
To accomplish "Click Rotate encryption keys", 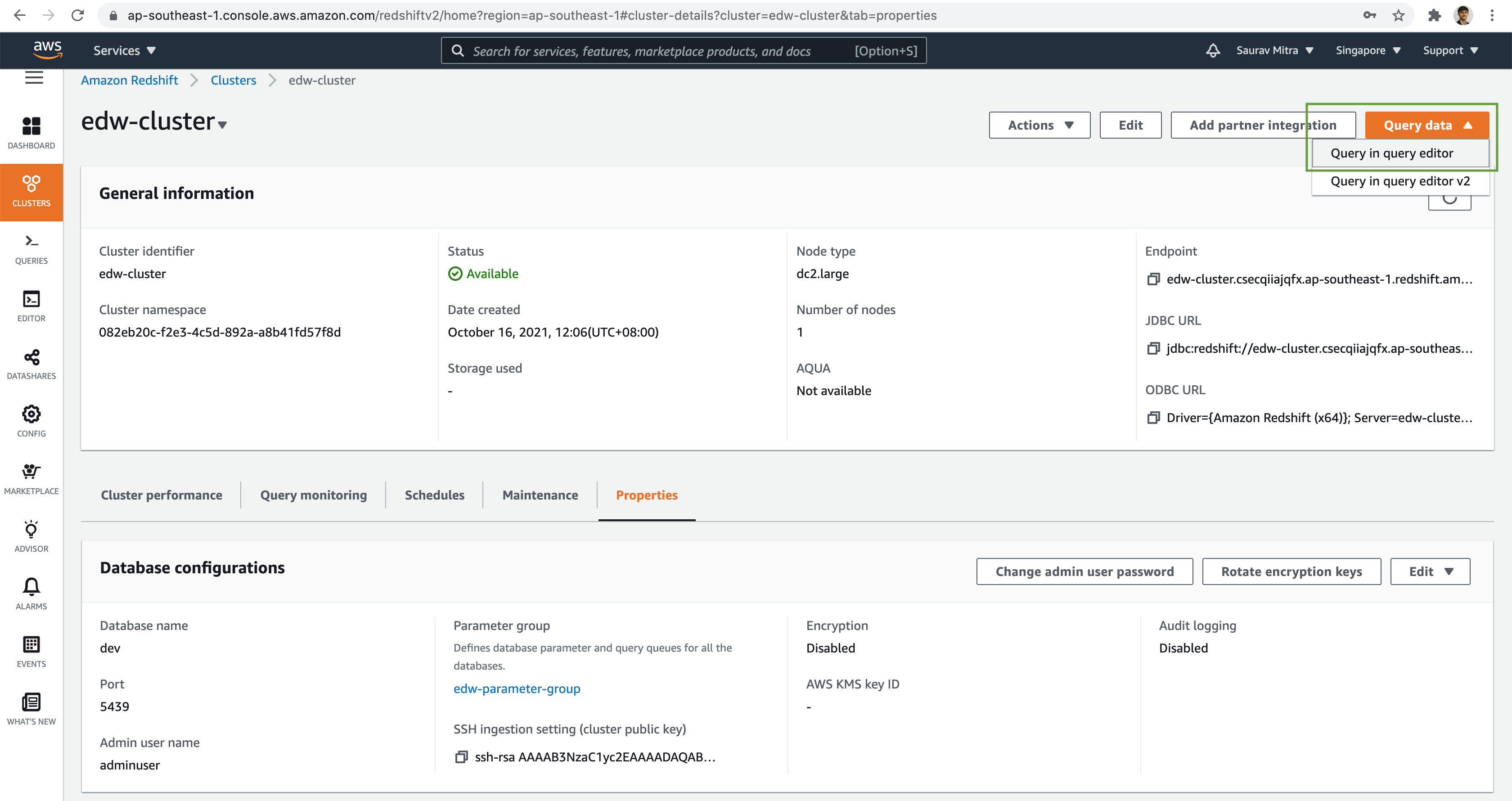I will pos(1291,571).
